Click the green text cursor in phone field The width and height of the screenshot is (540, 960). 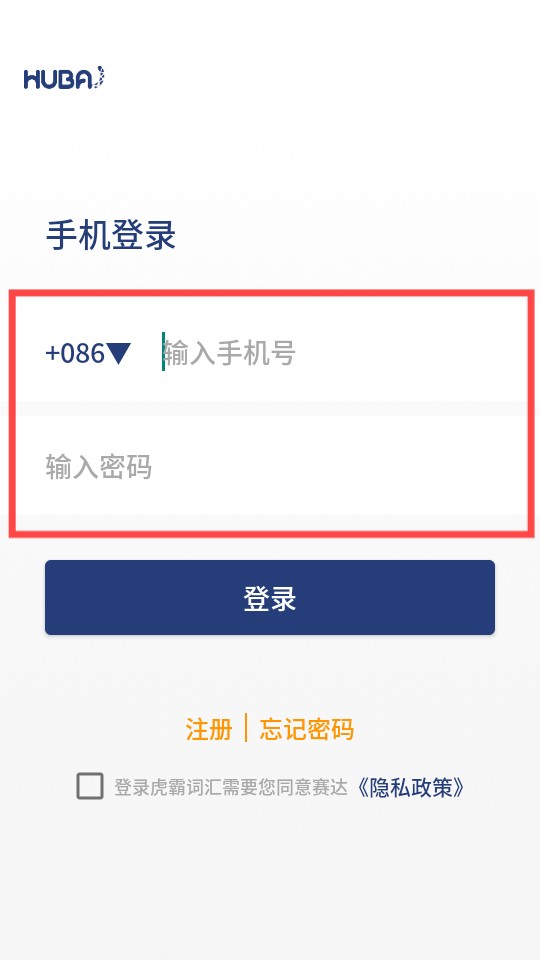[163, 351]
